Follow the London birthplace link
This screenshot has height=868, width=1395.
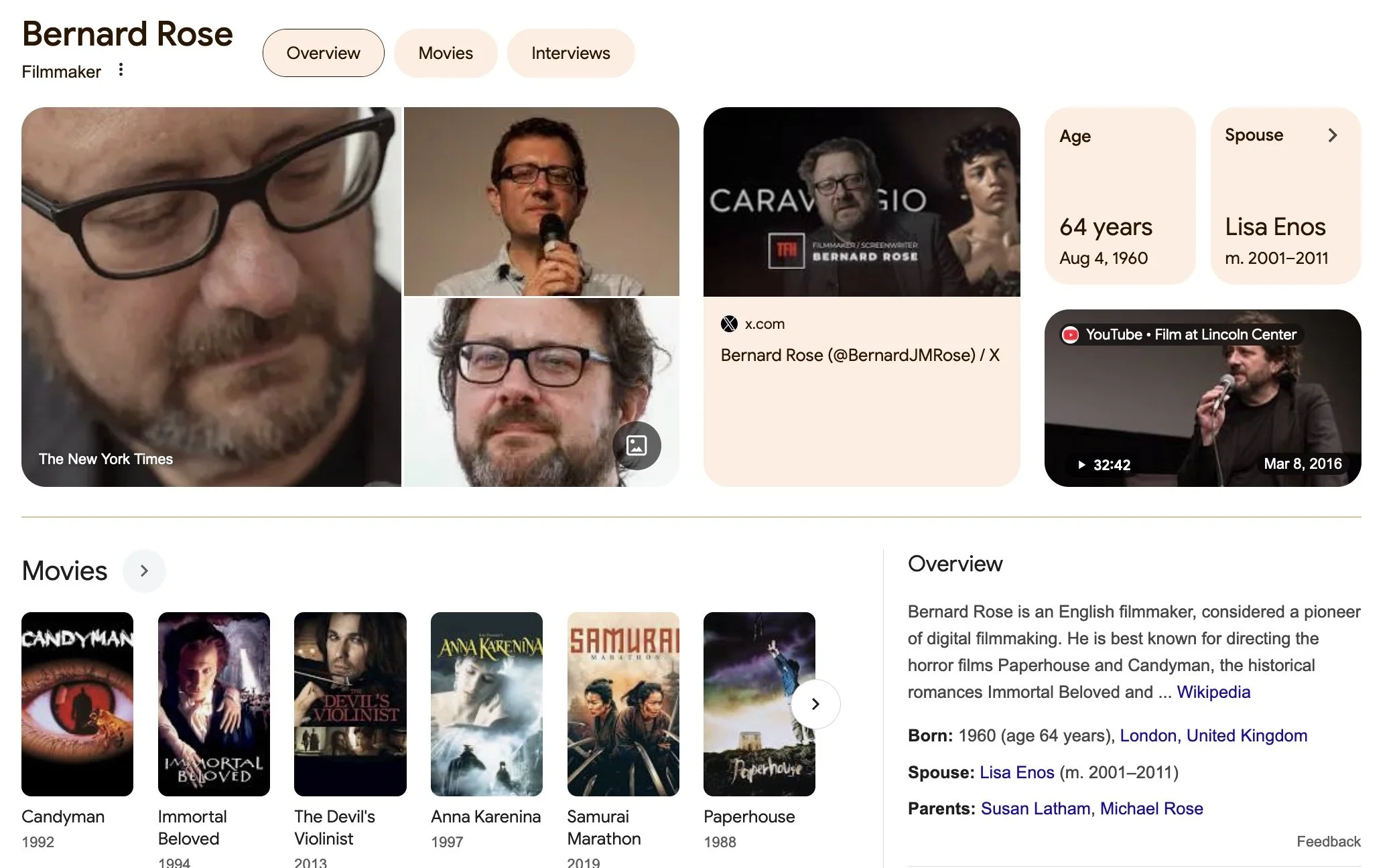tap(1148, 735)
